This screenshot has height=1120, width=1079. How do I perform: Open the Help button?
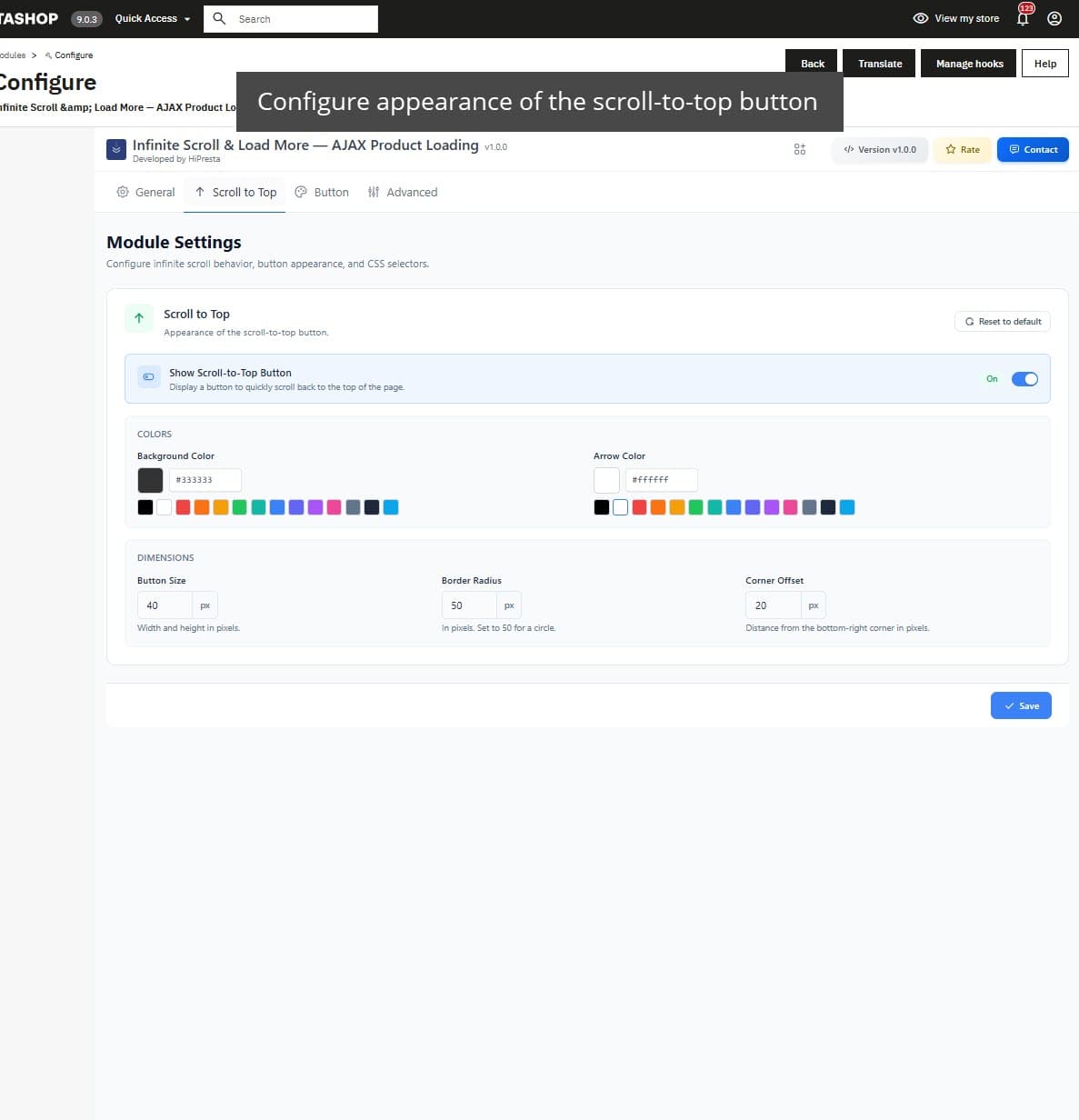coord(1045,64)
